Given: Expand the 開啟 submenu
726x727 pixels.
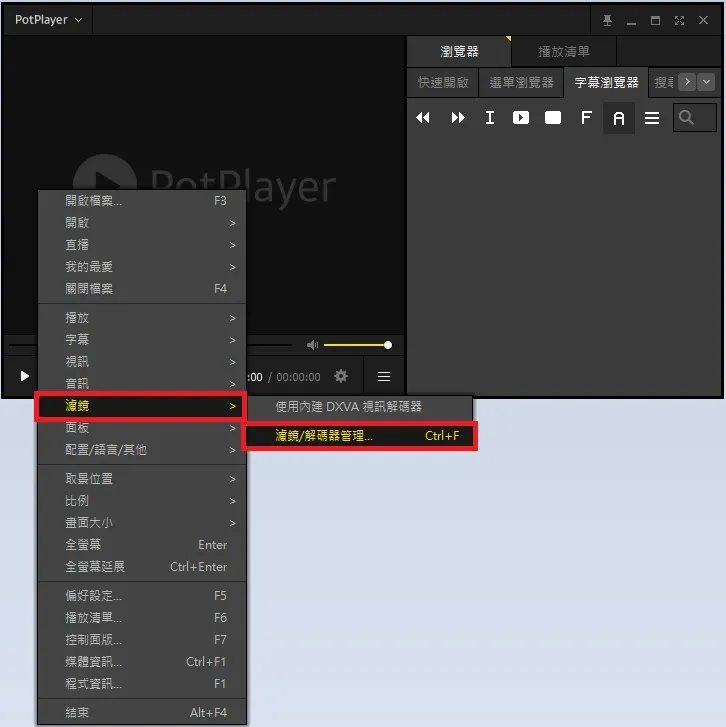Looking at the screenshot, I should tap(142, 223).
